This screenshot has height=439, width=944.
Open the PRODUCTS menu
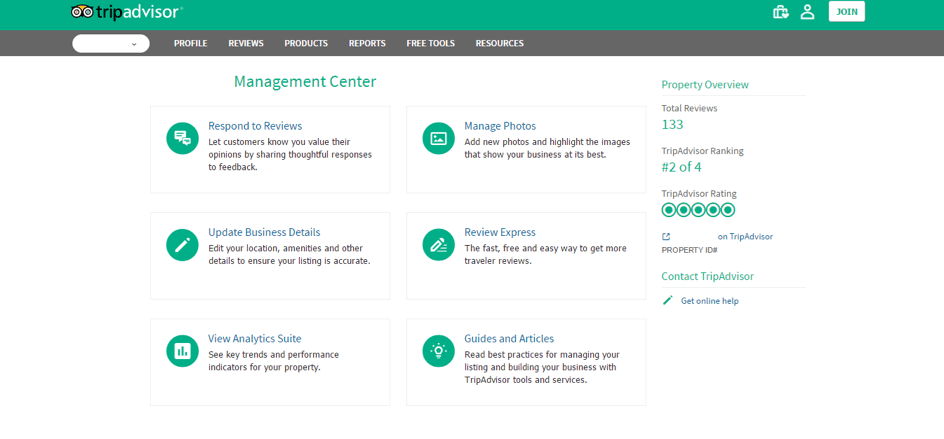point(306,43)
